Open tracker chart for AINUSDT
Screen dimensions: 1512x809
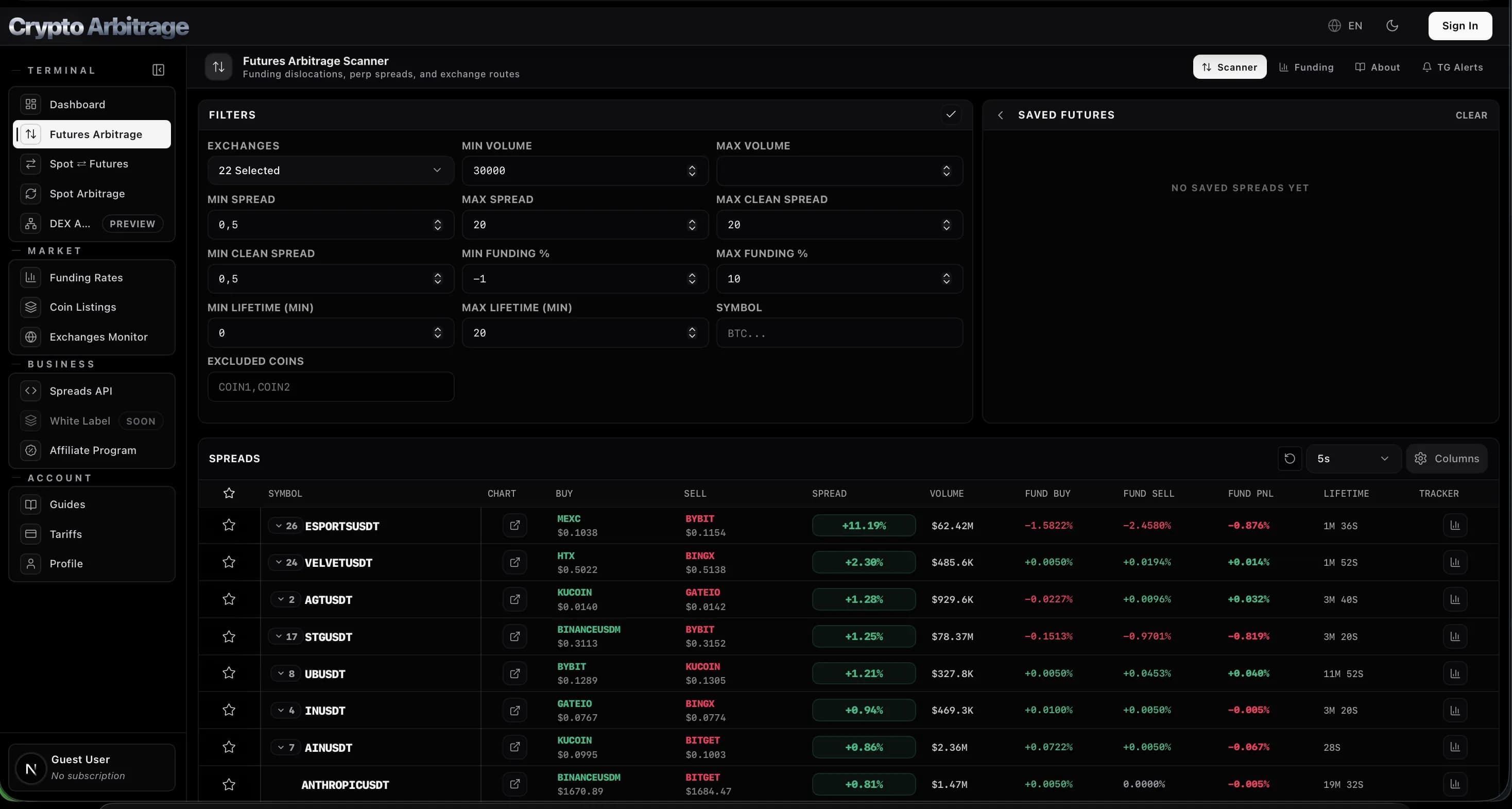click(1455, 747)
